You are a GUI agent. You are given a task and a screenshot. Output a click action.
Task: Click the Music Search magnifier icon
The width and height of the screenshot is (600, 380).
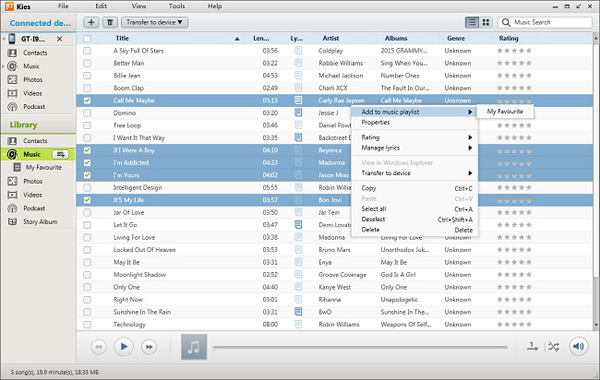(x=506, y=22)
